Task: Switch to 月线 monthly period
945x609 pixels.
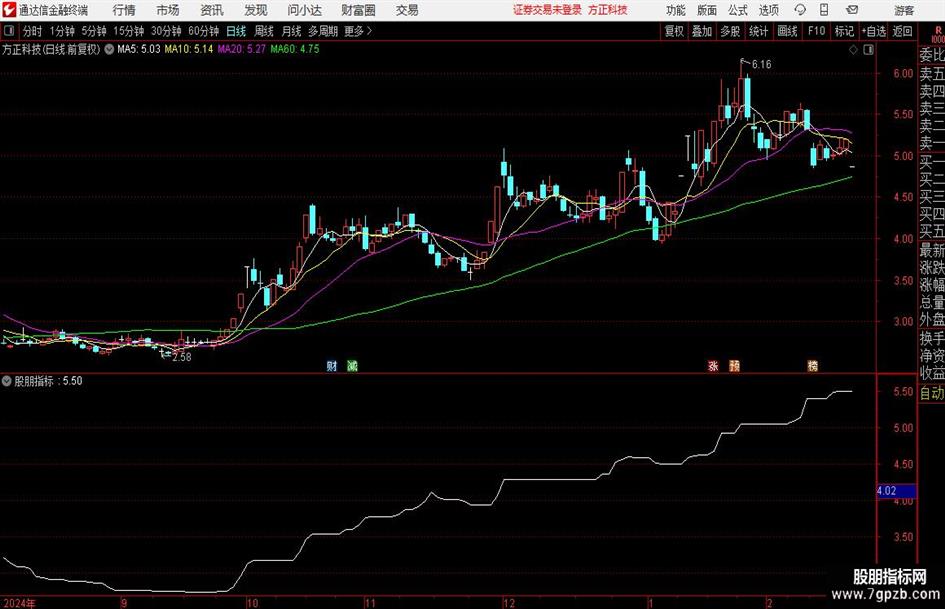Action: (x=292, y=31)
